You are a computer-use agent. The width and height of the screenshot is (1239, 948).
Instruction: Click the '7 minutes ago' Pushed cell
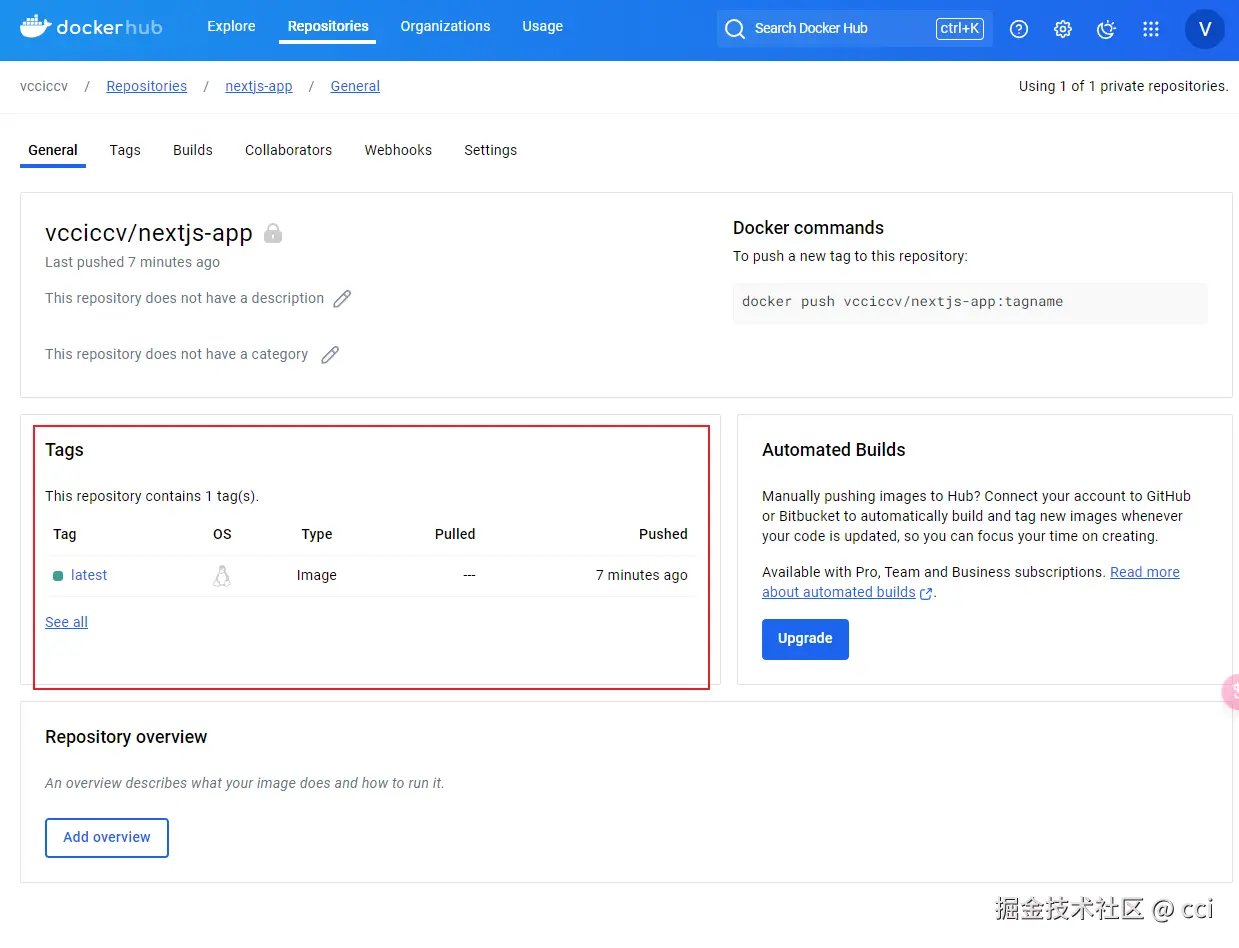point(642,575)
